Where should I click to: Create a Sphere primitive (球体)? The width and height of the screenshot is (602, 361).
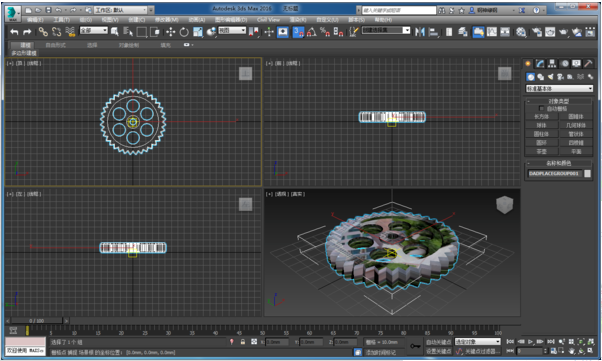(x=541, y=125)
